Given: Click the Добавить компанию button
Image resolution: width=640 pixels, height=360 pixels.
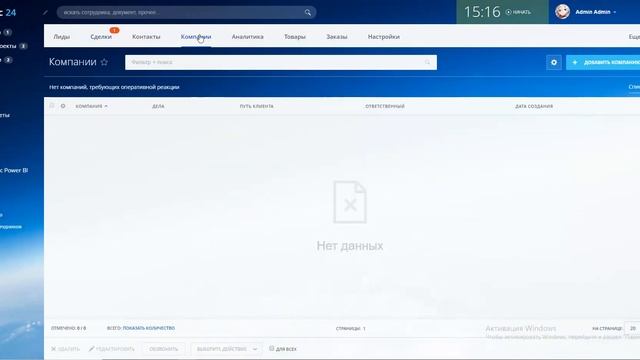Looking at the screenshot, I should point(603,62).
